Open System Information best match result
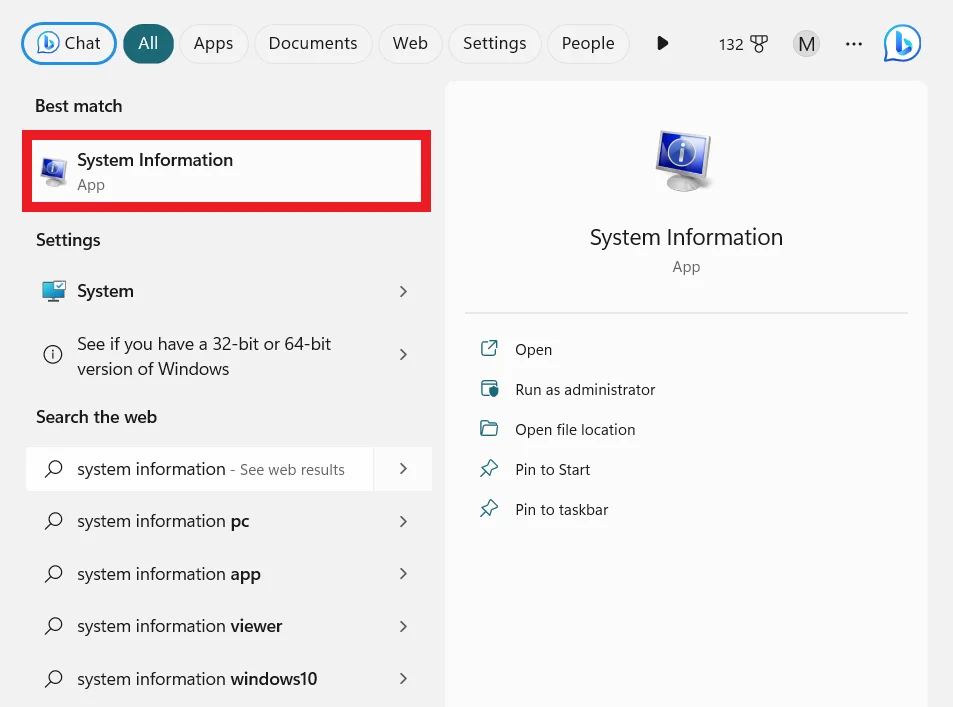The image size is (953, 707). (x=226, y=171)
